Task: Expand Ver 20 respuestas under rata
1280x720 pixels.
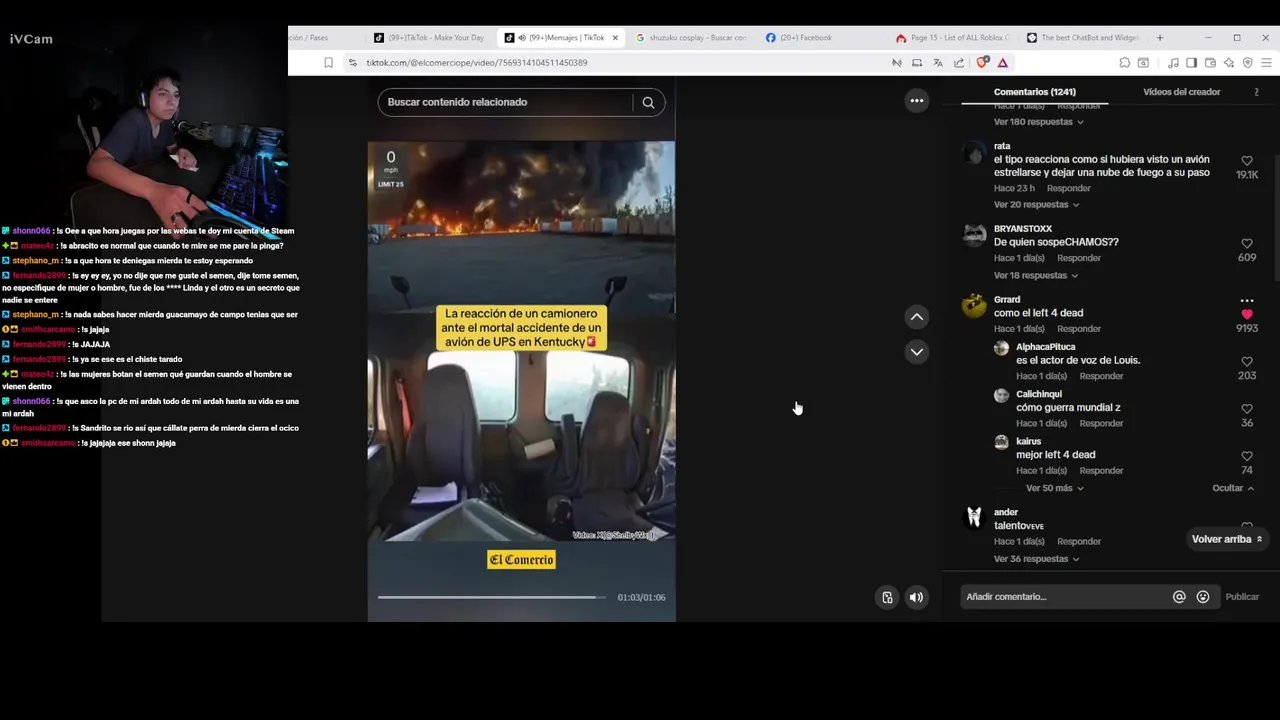Action: tap(1036, 204)
